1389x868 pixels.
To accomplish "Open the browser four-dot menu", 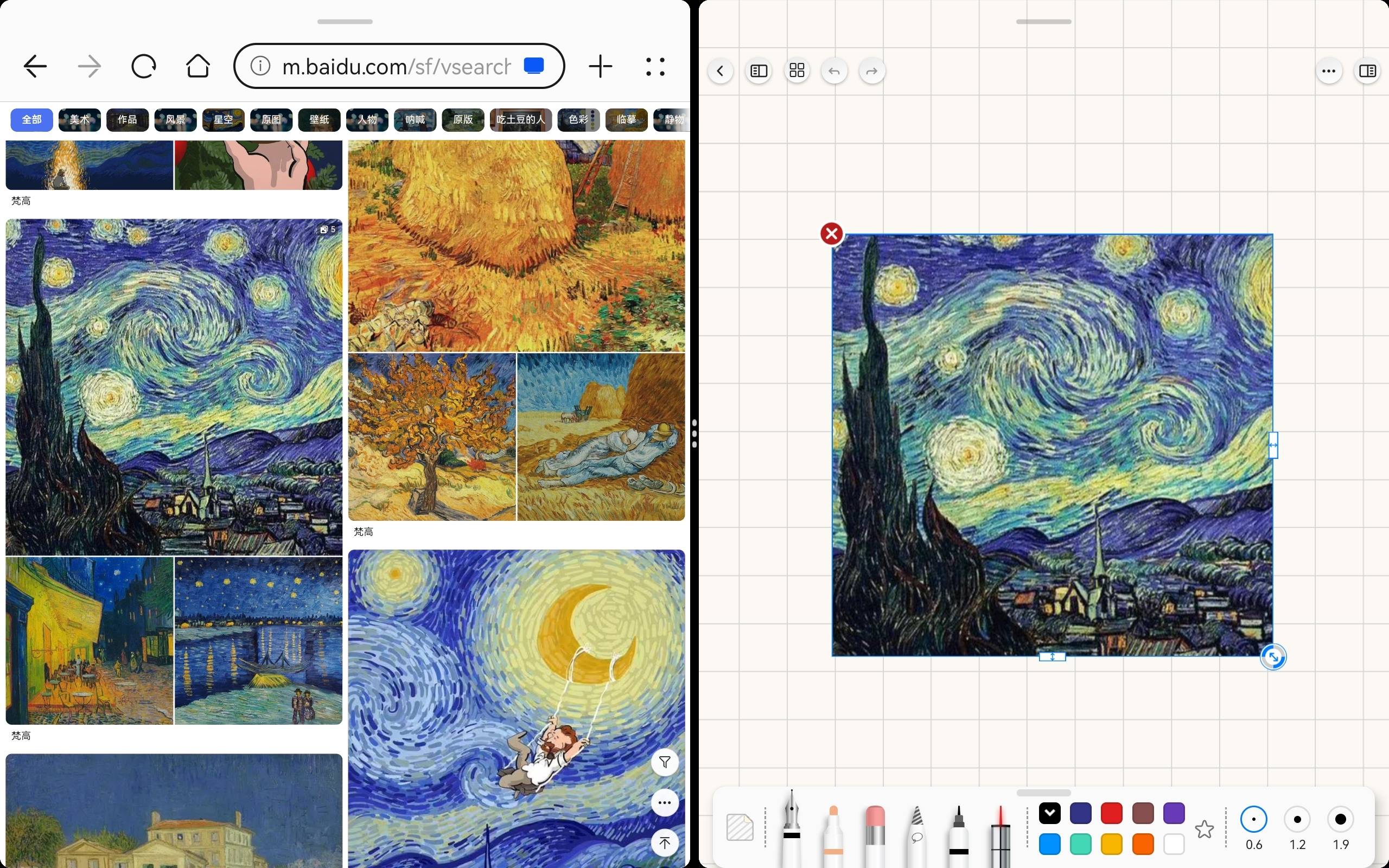I will (x=655, y=67).
